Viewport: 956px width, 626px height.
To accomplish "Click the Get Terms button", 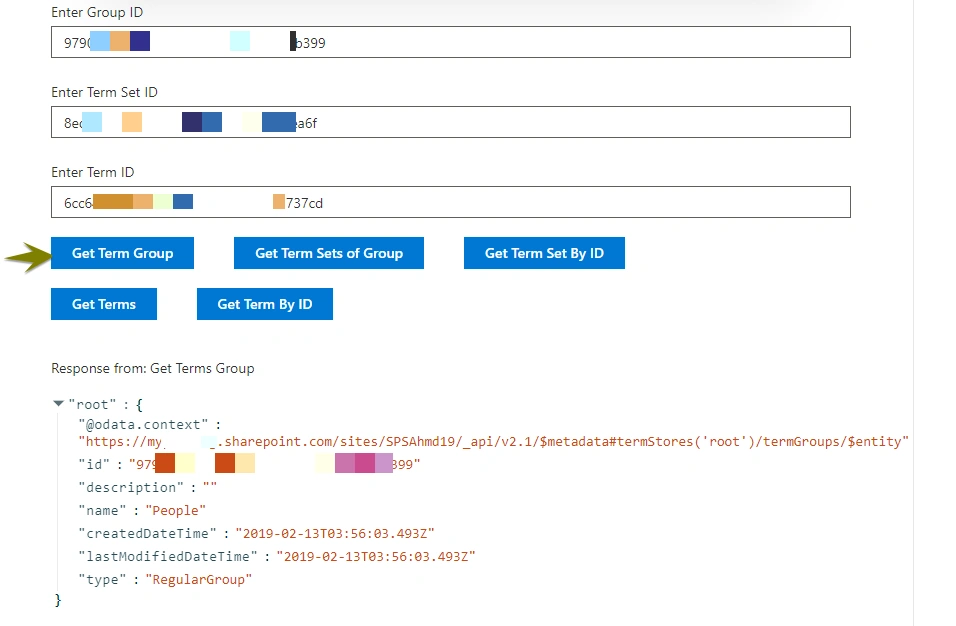I will [x=104, y=304].
